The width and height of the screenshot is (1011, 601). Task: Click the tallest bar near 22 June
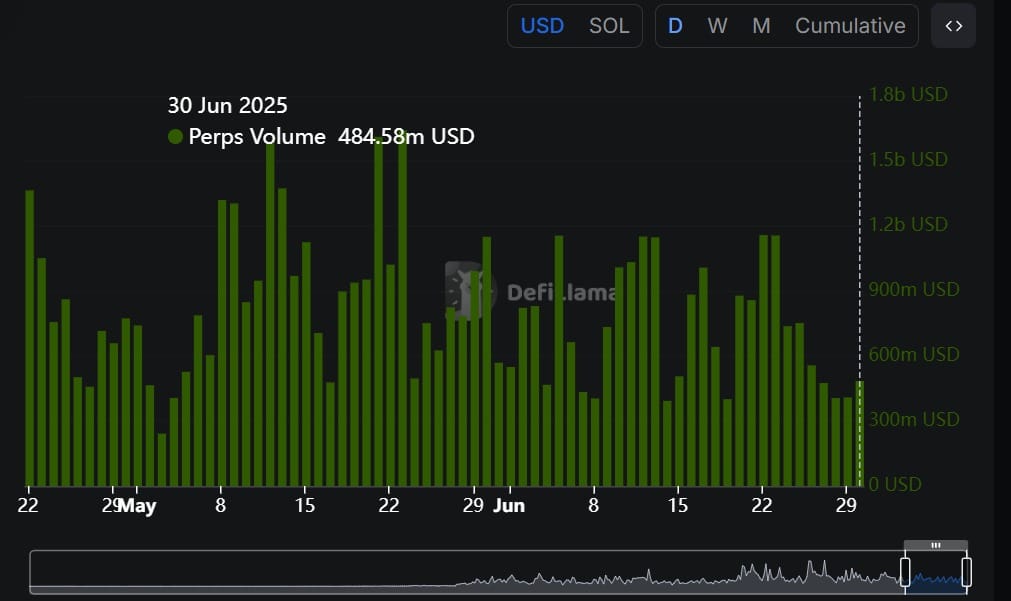pyautogui.click(x=763, y=350)
